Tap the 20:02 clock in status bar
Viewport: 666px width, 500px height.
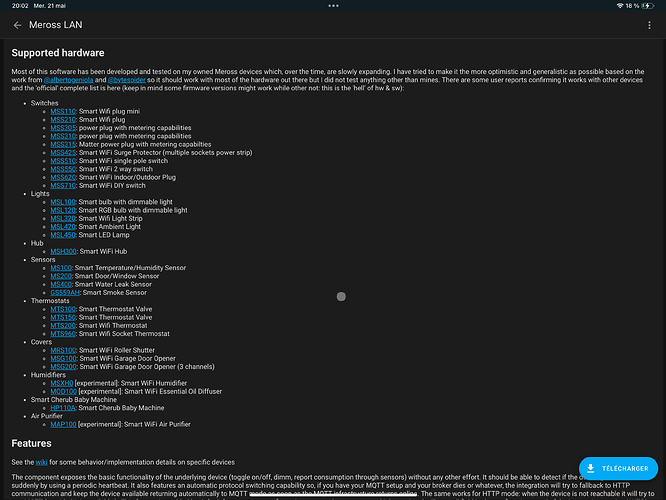20,6
